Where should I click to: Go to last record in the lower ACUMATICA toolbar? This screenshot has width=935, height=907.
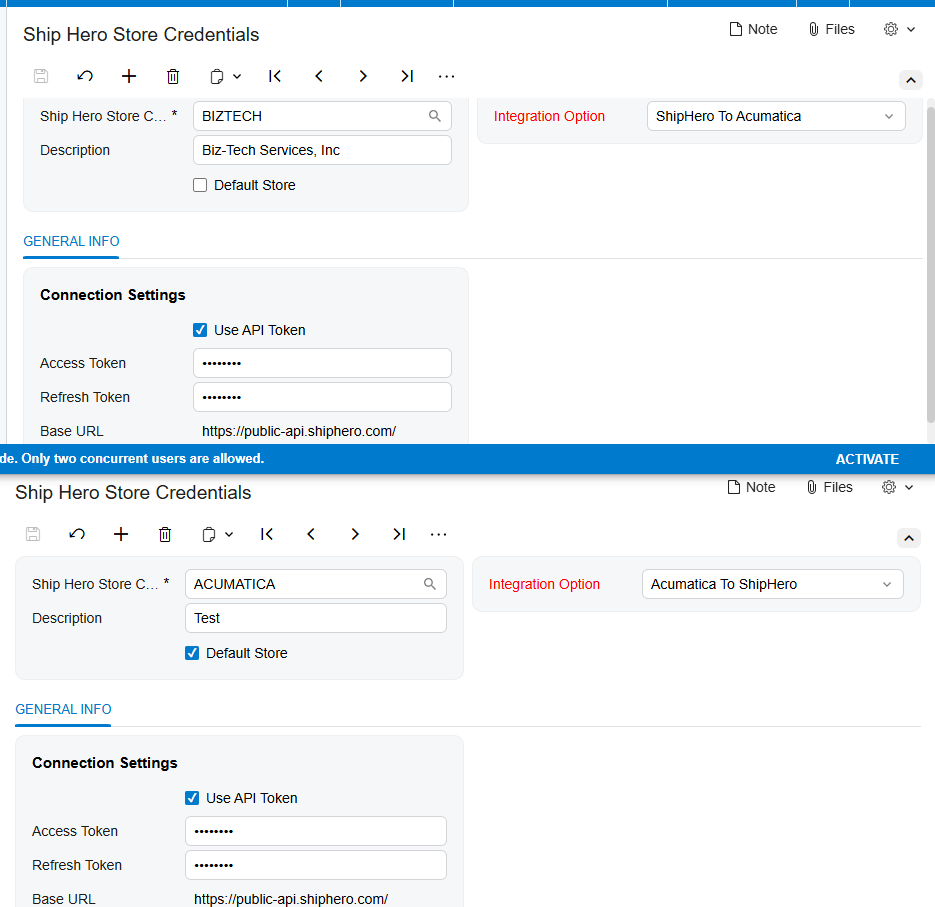pos(399,534)
